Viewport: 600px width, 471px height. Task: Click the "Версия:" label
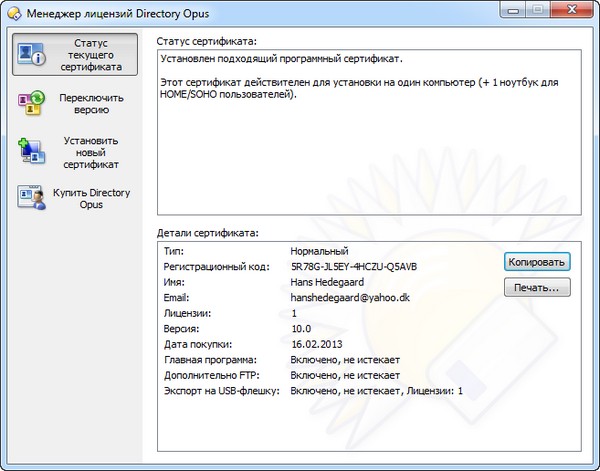(x=182, y=329)
